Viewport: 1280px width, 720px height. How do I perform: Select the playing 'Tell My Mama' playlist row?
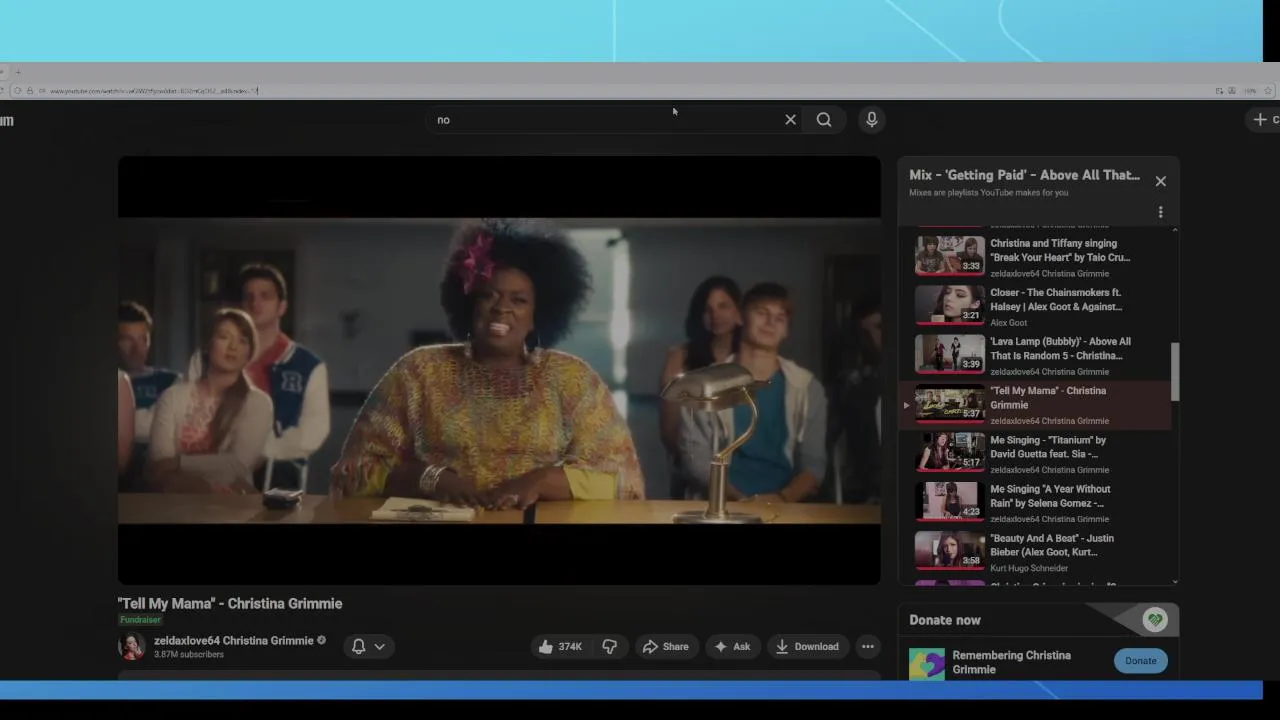[x=1035, y=405]
